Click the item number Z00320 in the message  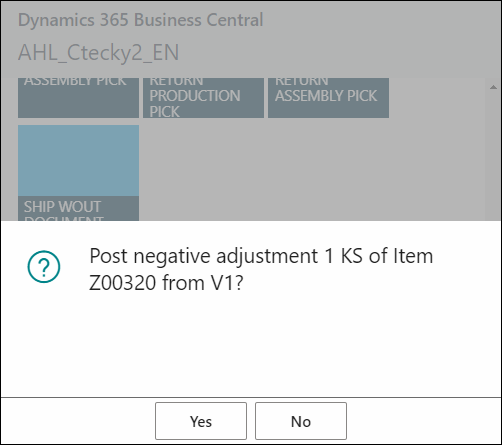[123, 283]
